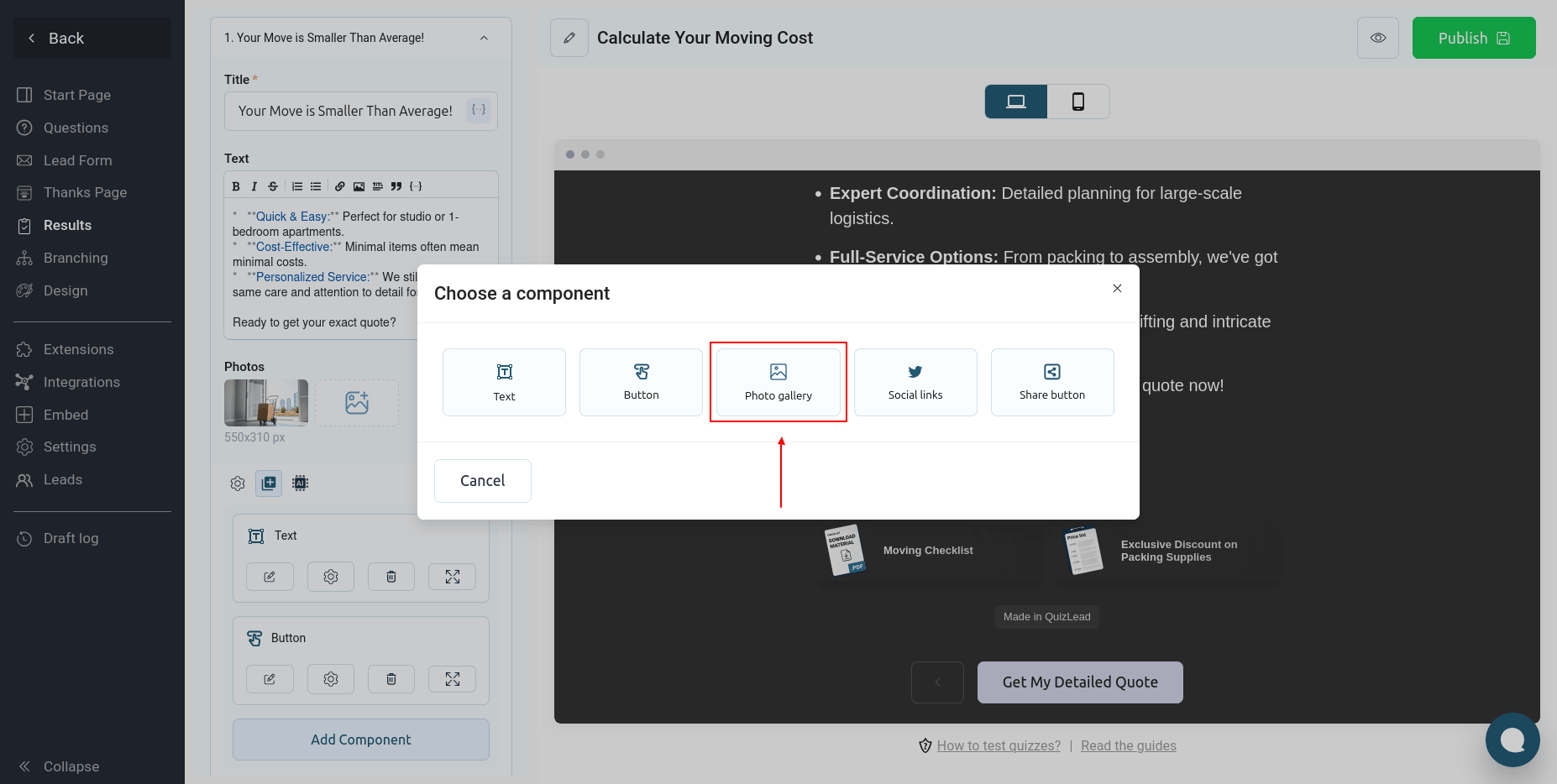Edit the quiz name pencil icon
The height and width of the screenshot is (784, 1557).
(569, 38)
